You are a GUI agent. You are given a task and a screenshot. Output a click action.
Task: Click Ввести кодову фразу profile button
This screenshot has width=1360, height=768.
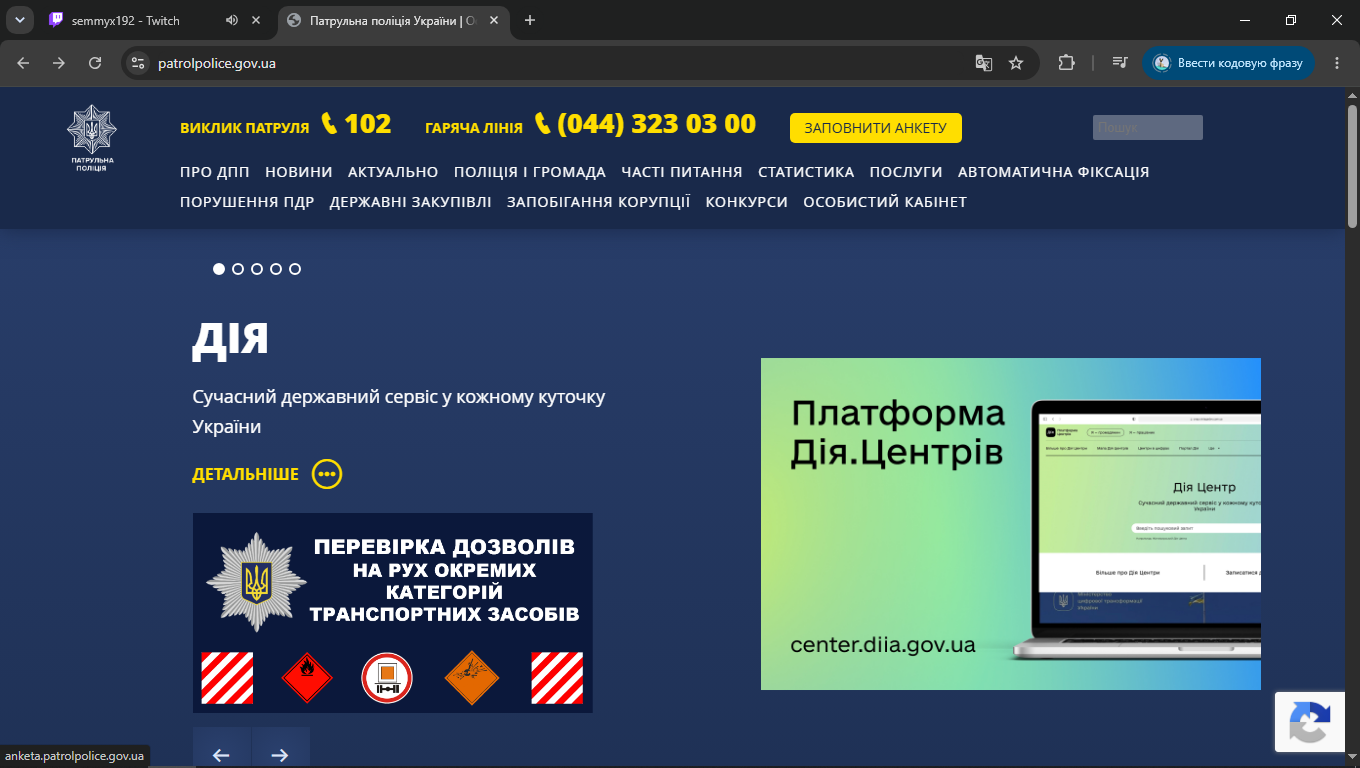point(1229,63)
